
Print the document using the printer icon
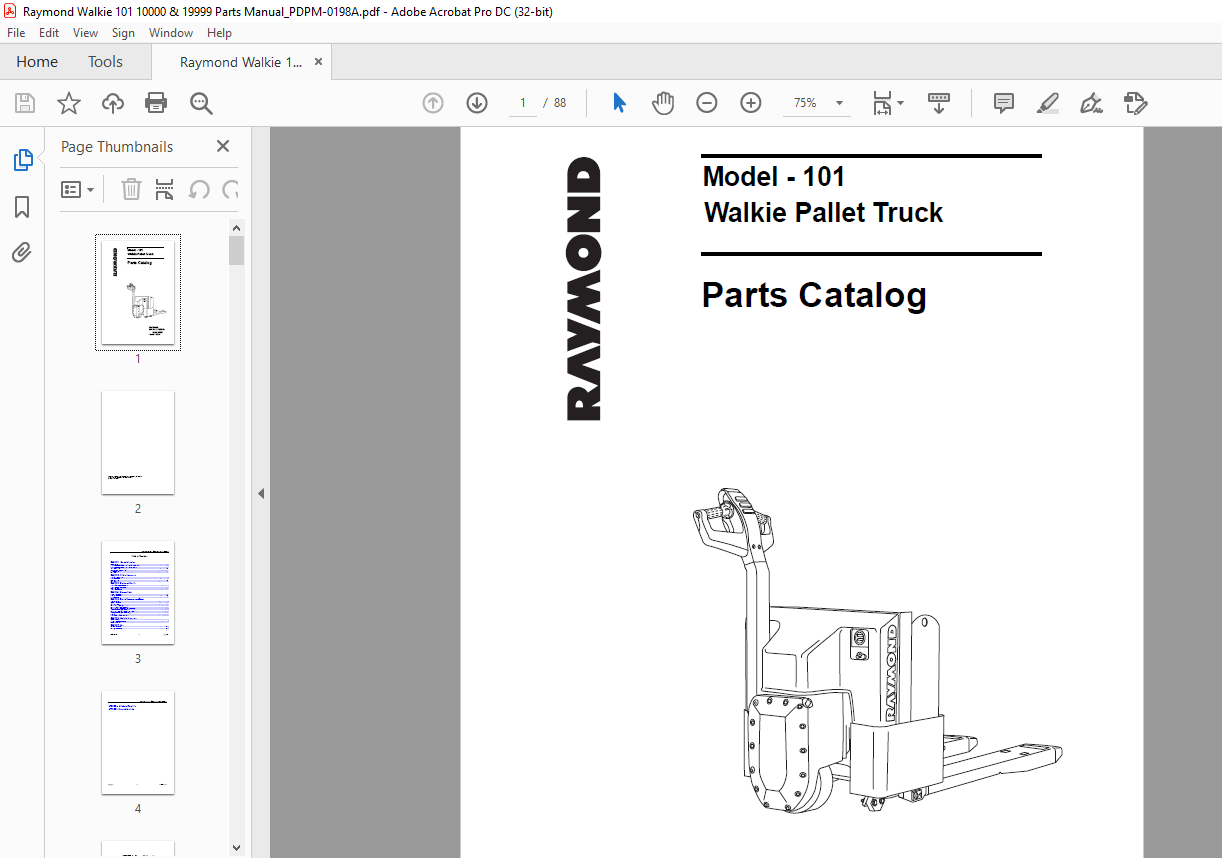(x=156, y=103)
